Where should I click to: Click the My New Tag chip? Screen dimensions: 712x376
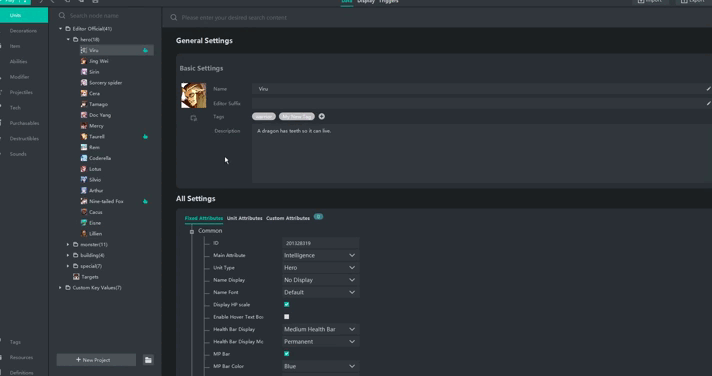297,117
